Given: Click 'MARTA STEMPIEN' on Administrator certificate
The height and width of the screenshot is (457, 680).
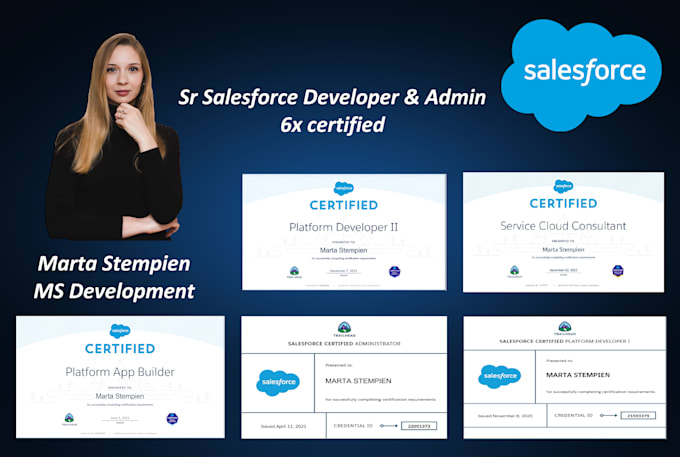Looking at the screenshot, I should [358, 381].
